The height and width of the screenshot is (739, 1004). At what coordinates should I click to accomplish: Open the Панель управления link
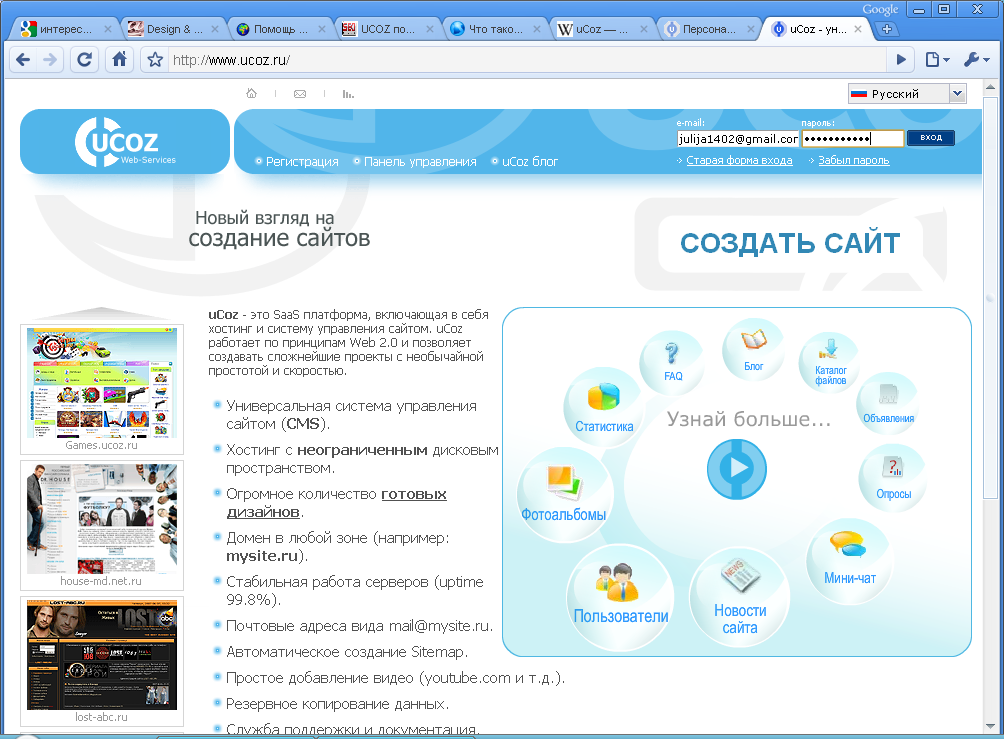420,161
